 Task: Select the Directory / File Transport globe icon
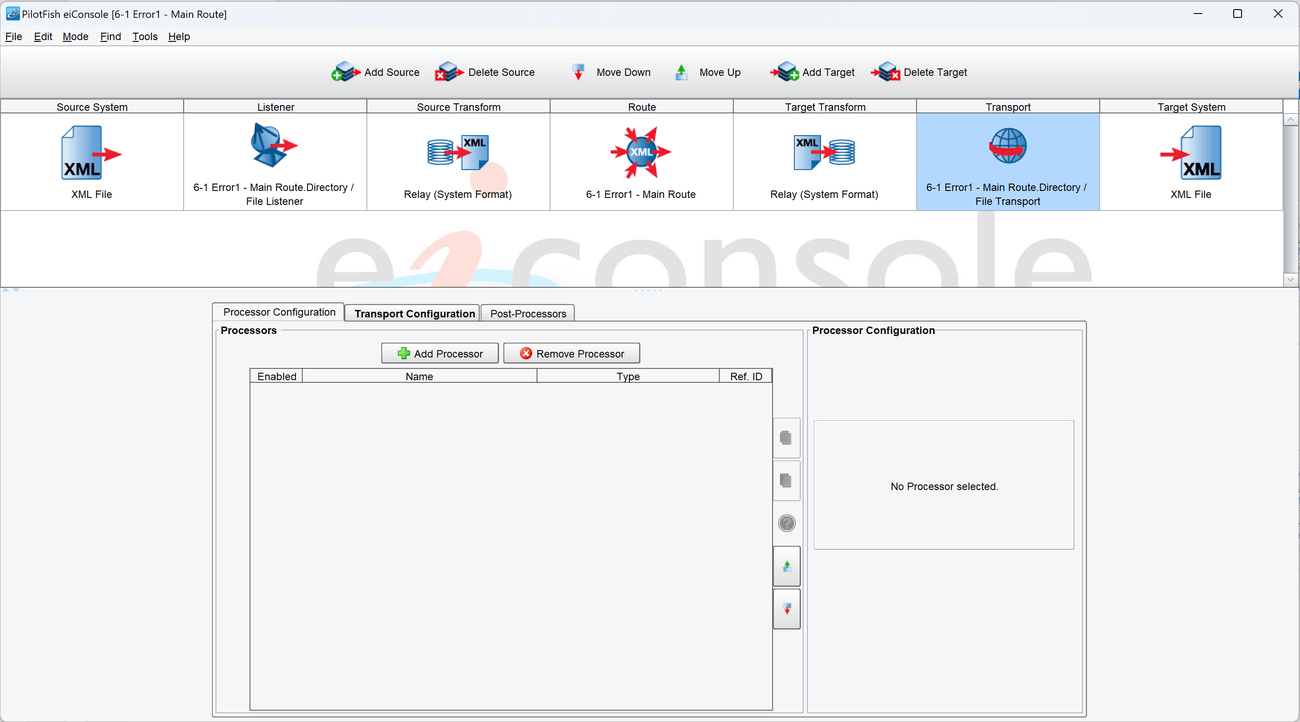point(1007,147)
